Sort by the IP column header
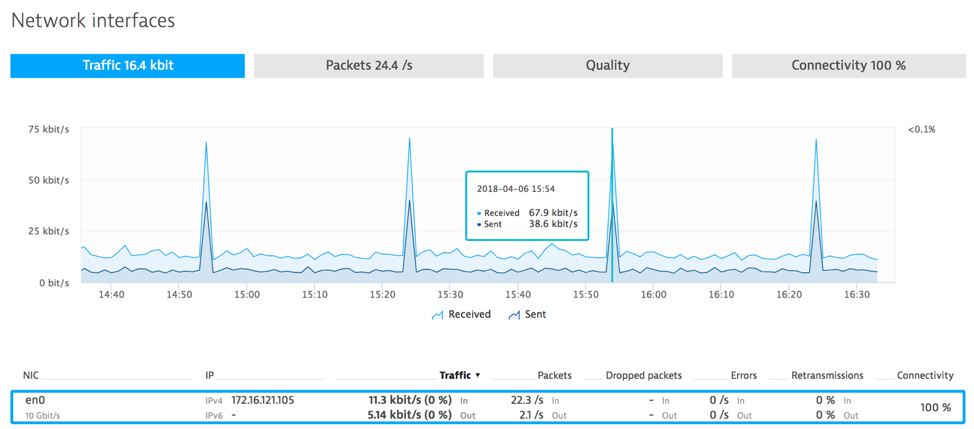This screenshot has height=429, width=974. point(209,376)
